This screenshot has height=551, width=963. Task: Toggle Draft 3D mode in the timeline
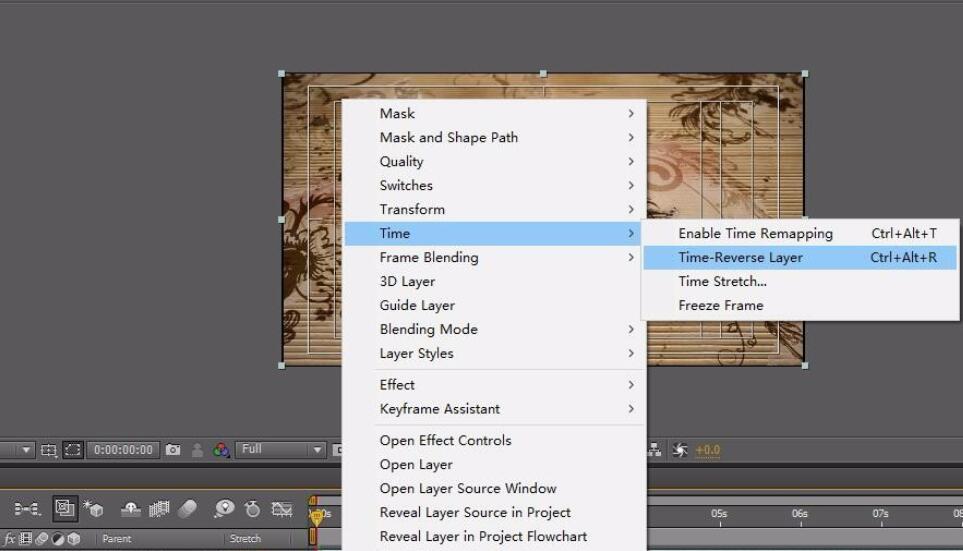point(94,509)
